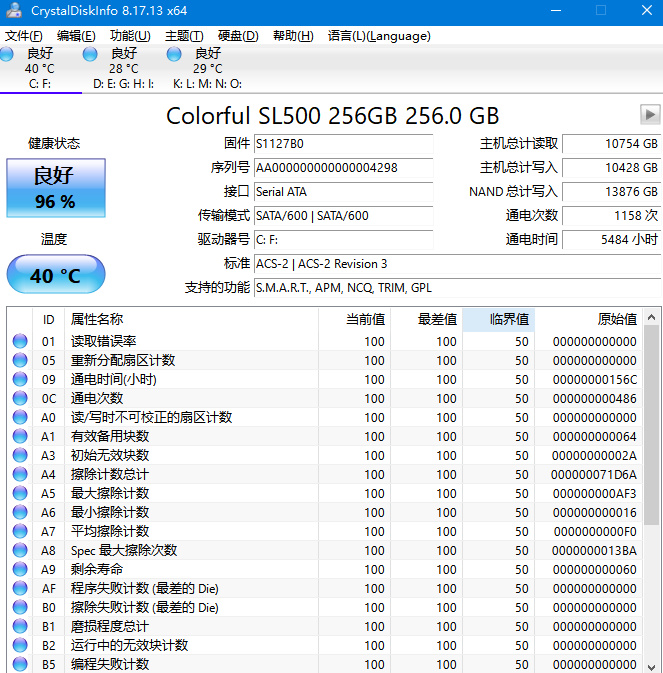Screen dimensions: 663x673
Task: Click raw value 000000071D6A
Action: 594,475
